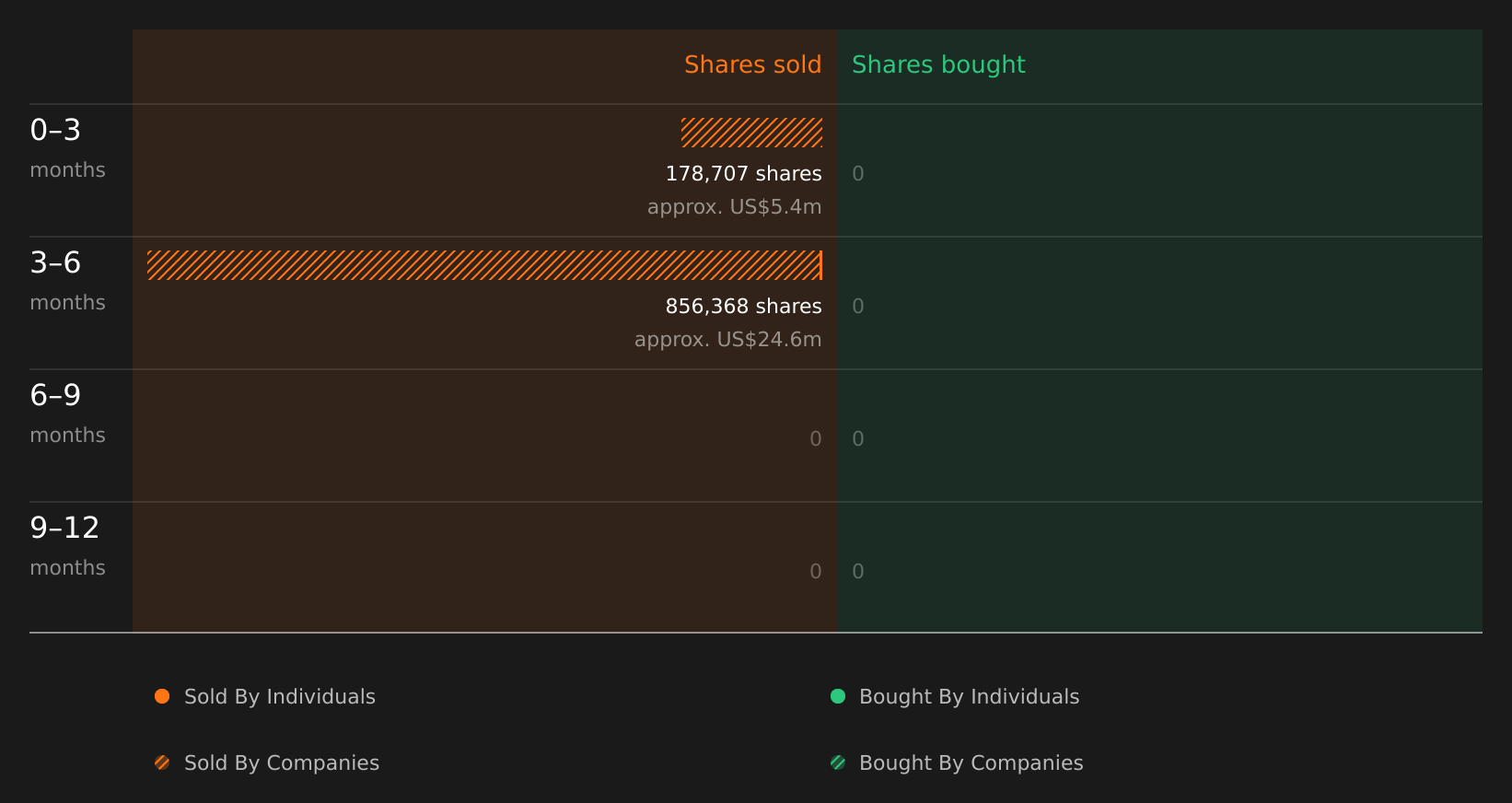Click the striped Bought By Companies legend icon

click(x=838, y=762)
